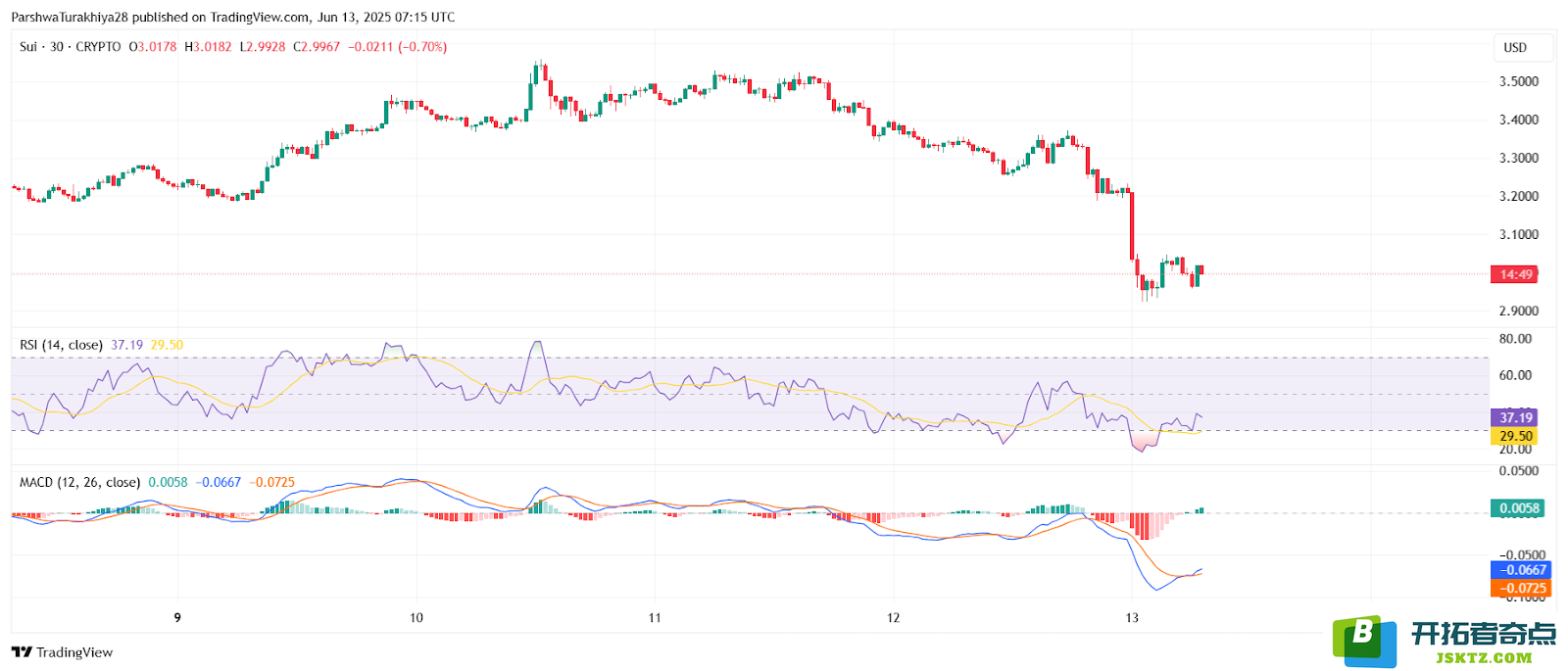The height and width of the screenshot is (671, 1568).
Task: Click the JSKTZ.COM watermark text
Action: click(1484, 658)
